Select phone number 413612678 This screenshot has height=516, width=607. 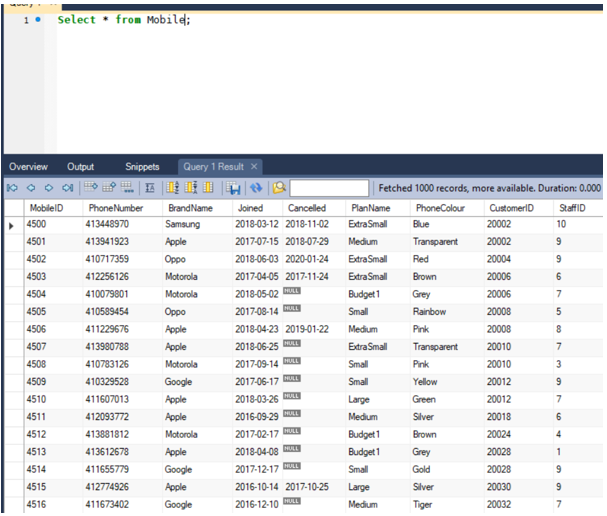[x=107, y=452]
